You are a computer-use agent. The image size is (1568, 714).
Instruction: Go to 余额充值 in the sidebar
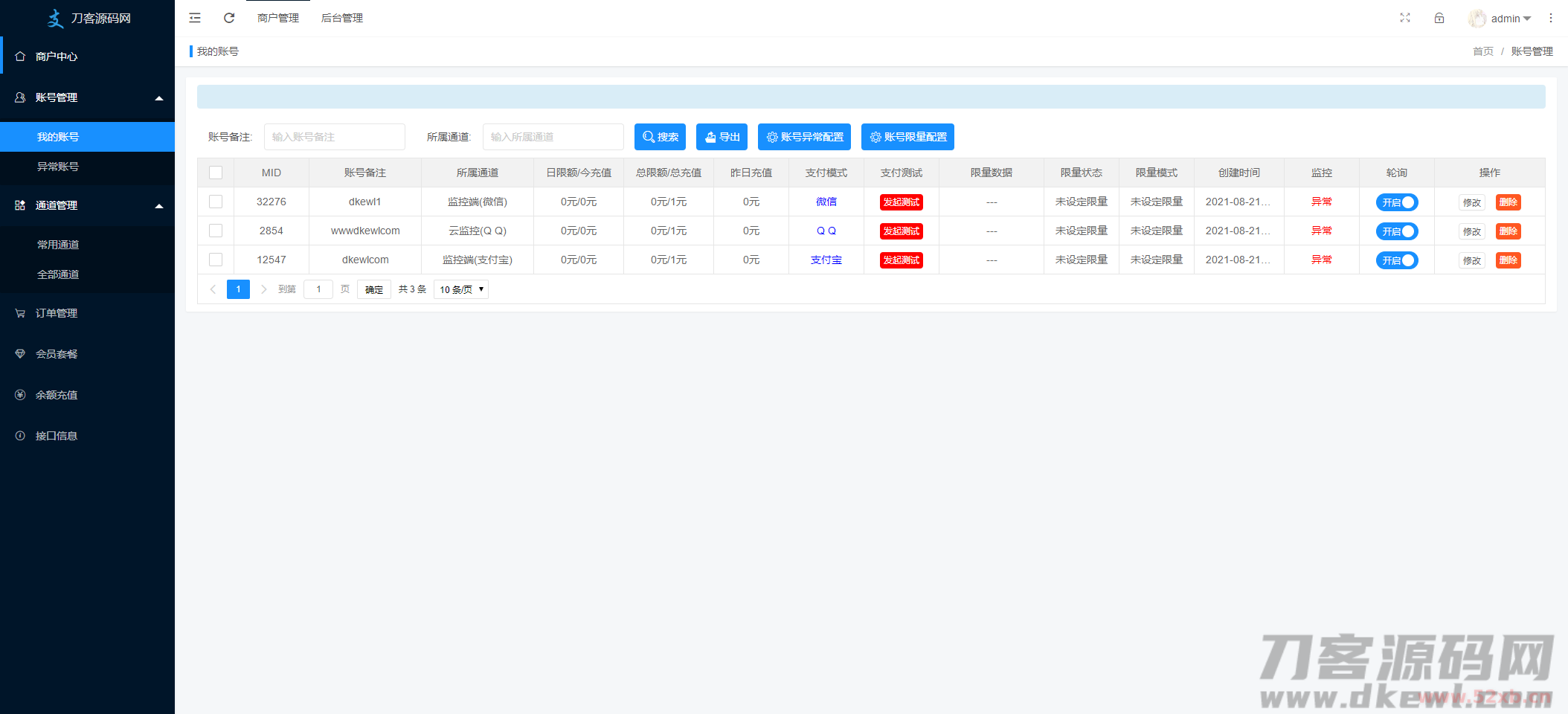[57, 395]
